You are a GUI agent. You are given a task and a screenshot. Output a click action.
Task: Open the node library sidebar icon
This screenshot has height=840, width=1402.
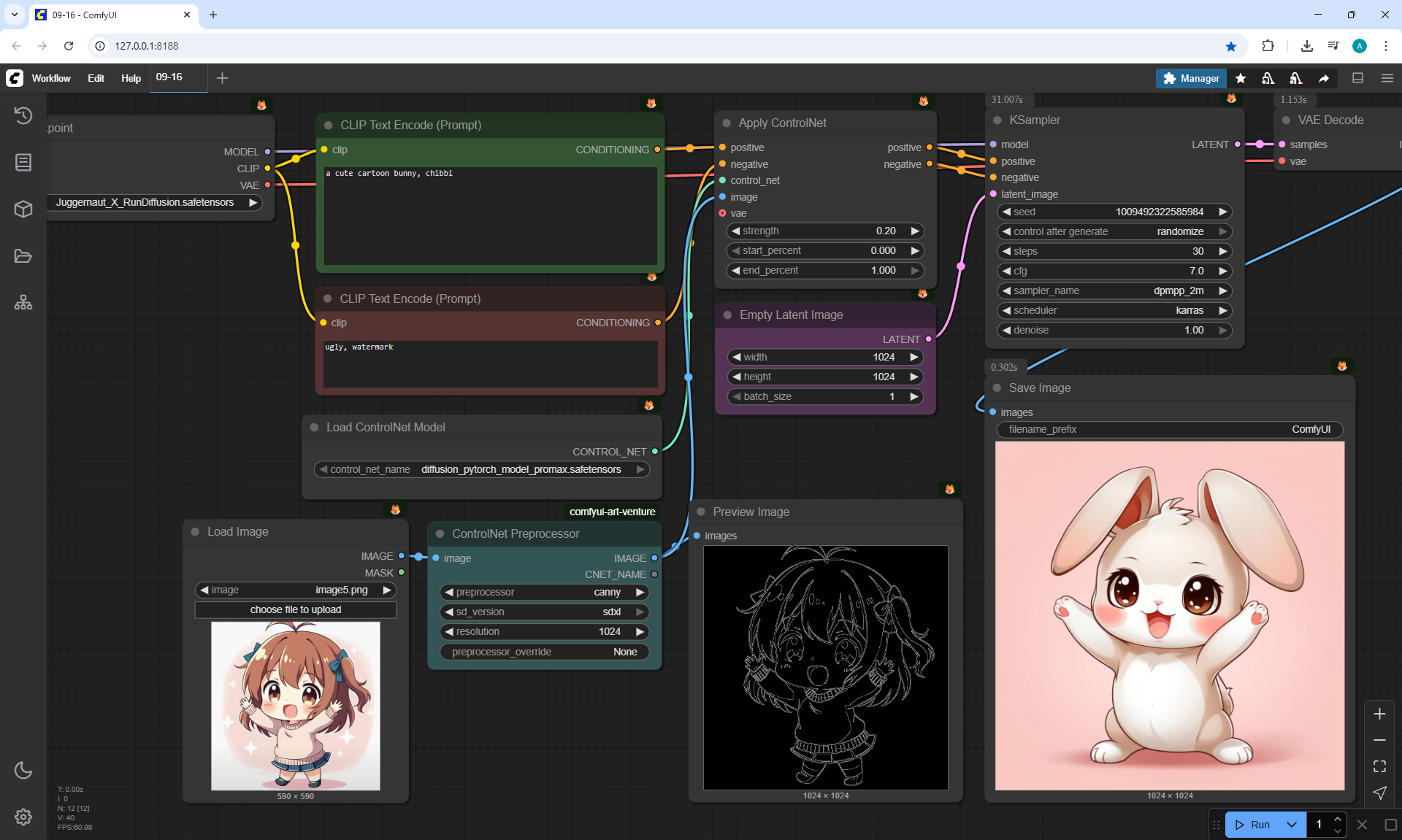click(23, 162)
